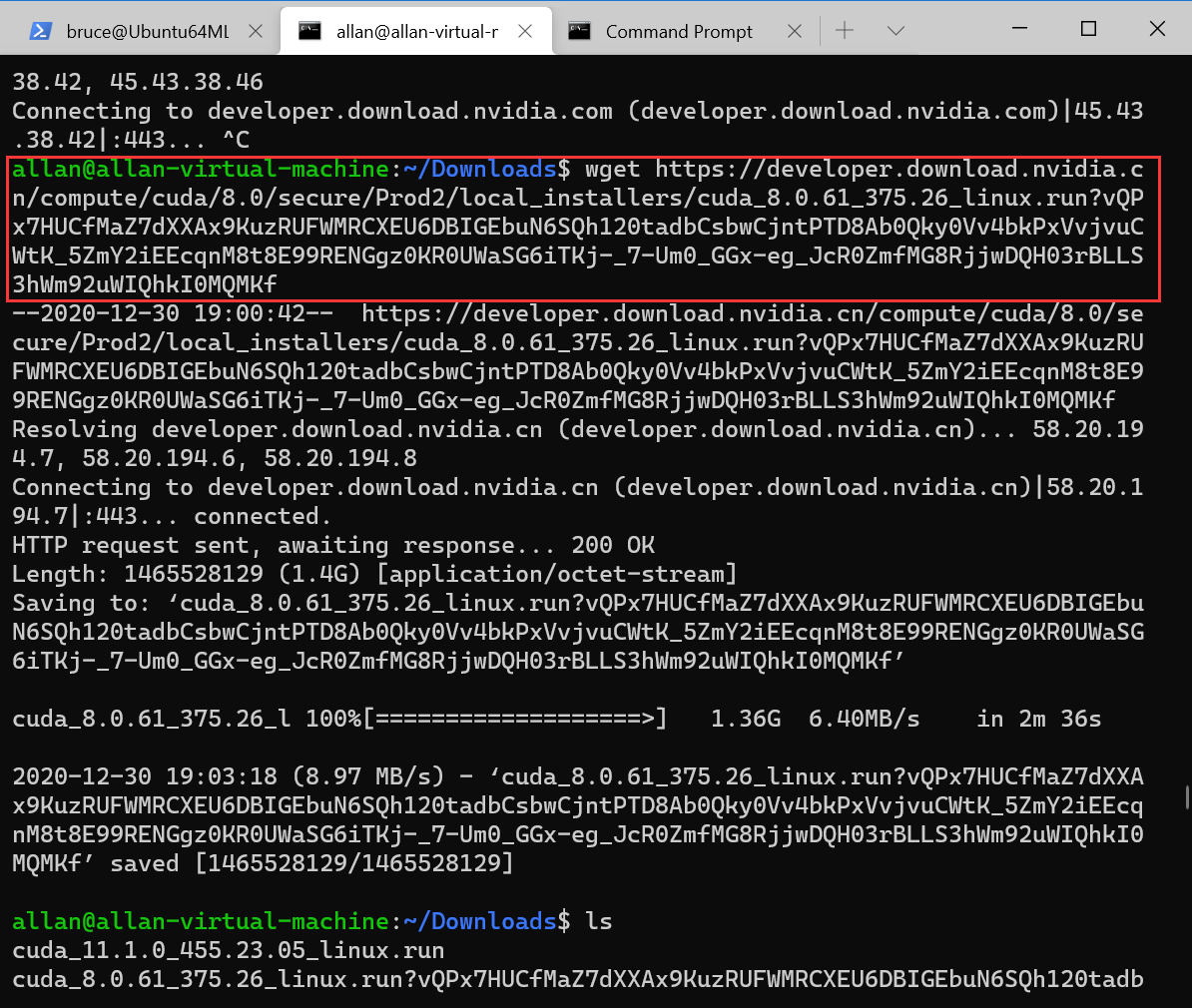Image resolution: width=1192 pixels, height=1008 pixels.
Task: Close the bruce@Ubuntu64ML tab
Action: pyautogui.click(x=257, y=31)
